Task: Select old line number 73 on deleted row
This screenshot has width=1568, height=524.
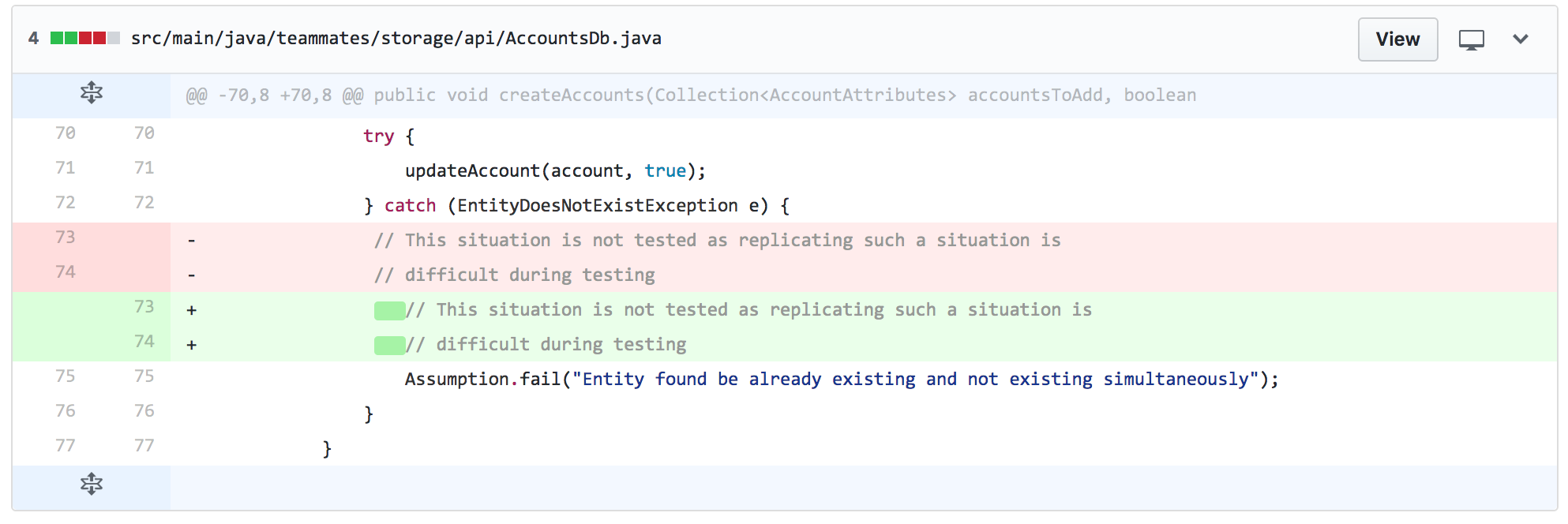Action: [x=66, y=238]
